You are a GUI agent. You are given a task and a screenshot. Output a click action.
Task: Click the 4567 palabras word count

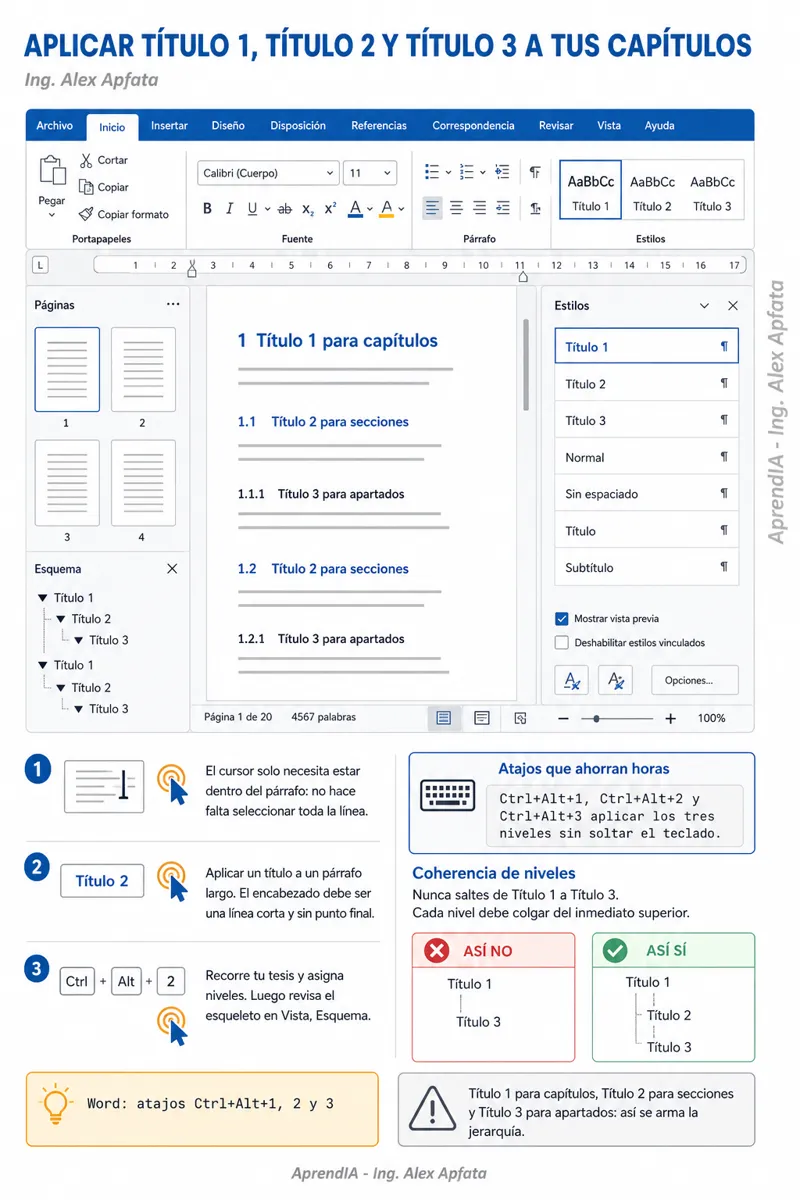[323, 717]
